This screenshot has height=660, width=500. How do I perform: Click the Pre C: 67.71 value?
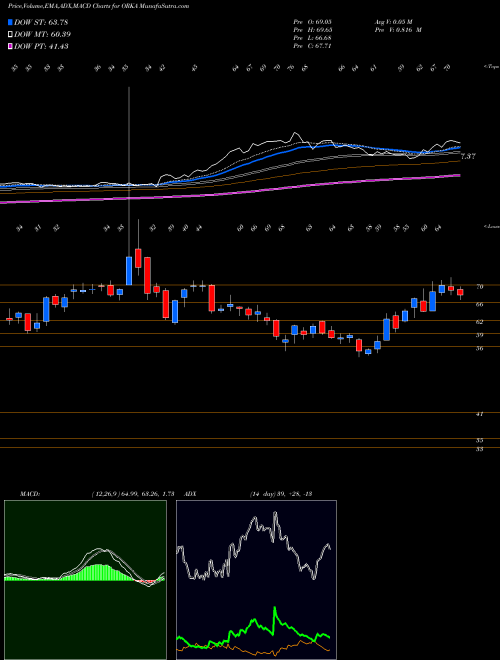pyautogui.click(x=314, y=46)
